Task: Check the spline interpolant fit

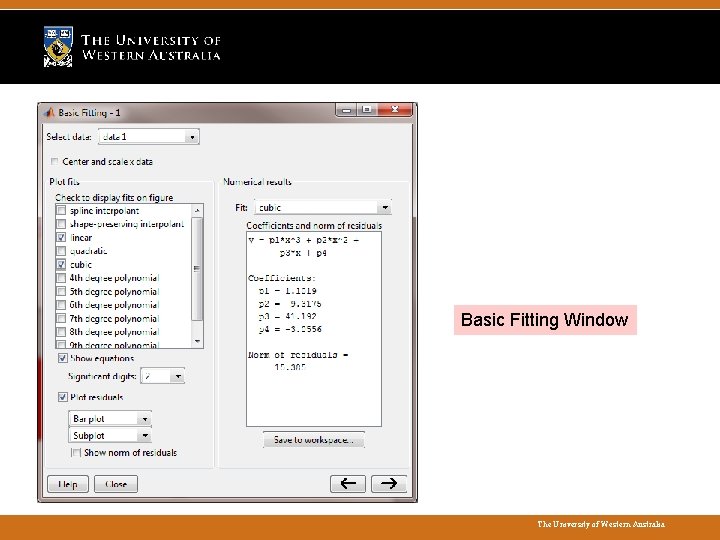Action: pos(61,210)
